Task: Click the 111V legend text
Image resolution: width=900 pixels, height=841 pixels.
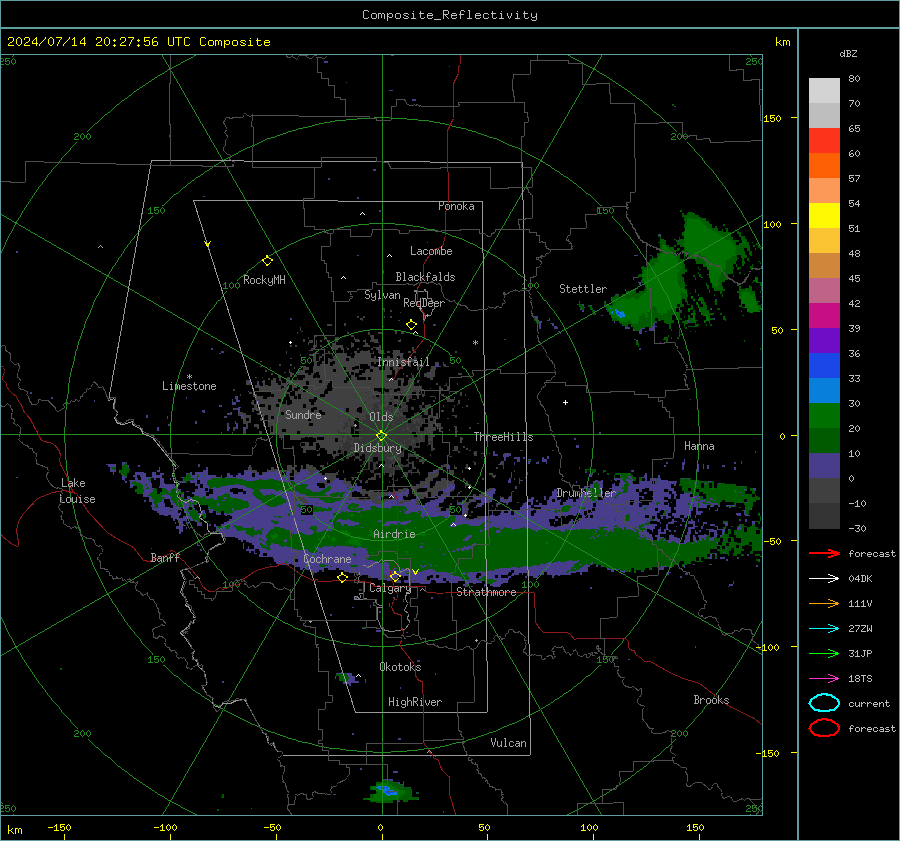Action: tap(860, 603)
